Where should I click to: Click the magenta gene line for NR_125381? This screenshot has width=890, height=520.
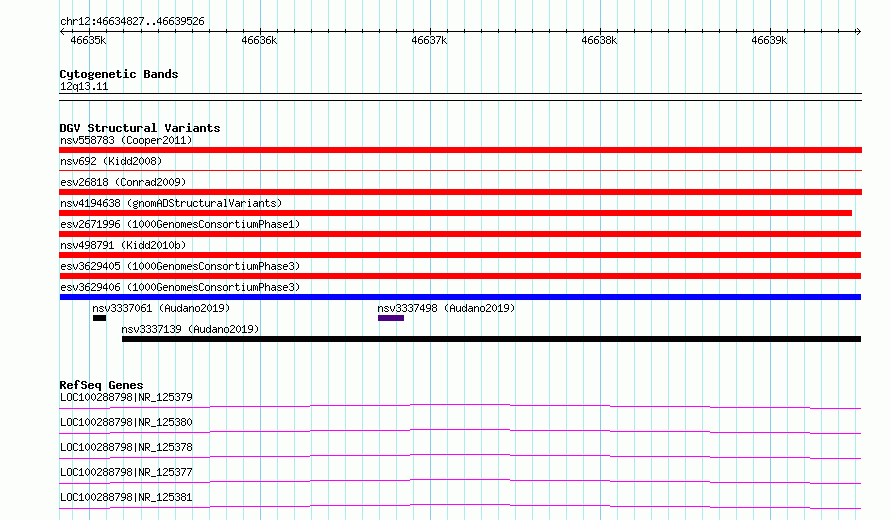[x=460, y=506]
